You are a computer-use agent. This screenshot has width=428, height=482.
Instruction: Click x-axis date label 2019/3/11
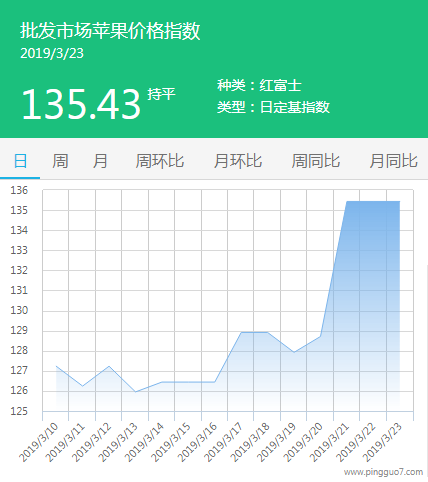pyautogui.click(x=65, y=442)
